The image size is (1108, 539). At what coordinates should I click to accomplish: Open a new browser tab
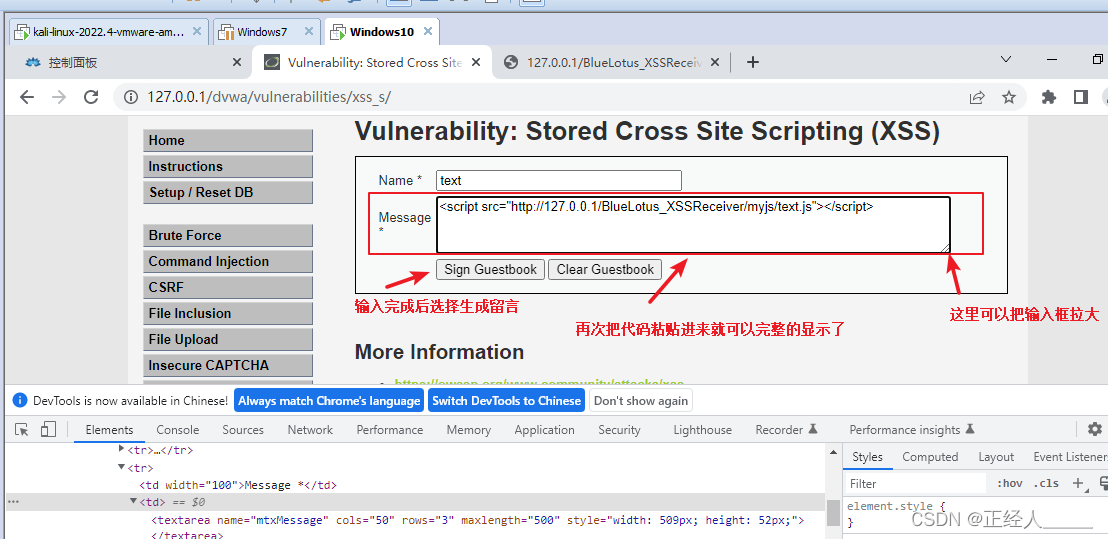click(x=753, y=62)
